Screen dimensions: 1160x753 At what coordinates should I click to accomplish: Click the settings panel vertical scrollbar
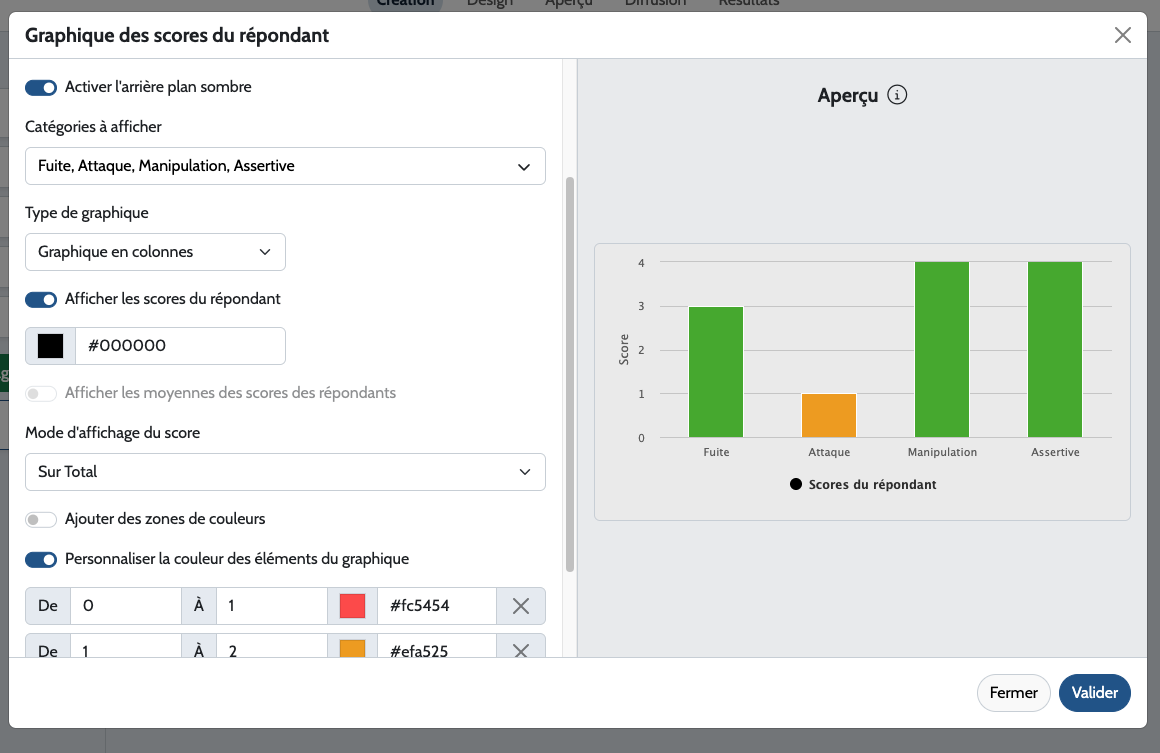[570, 375]
